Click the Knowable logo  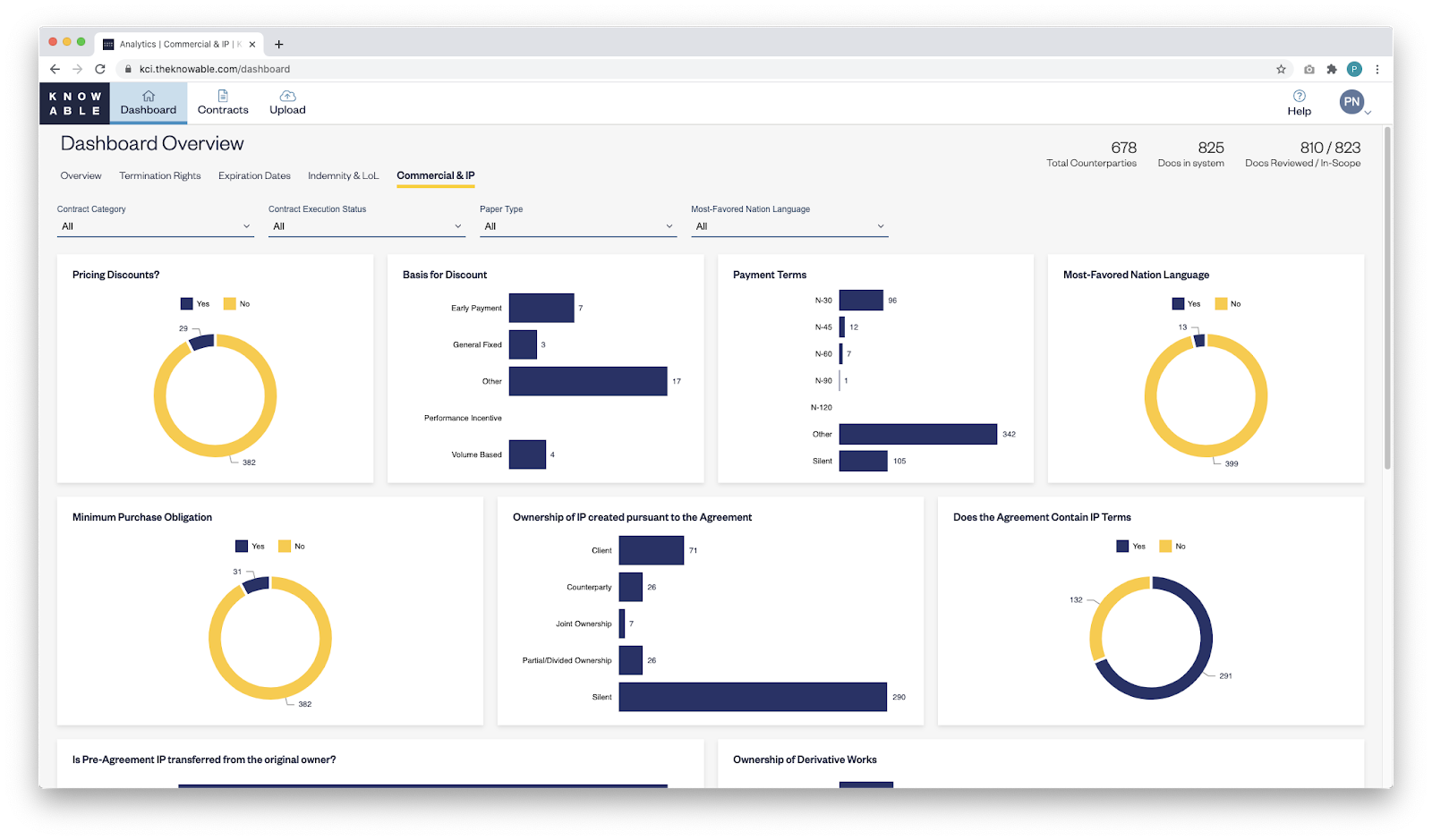point(75,103)
